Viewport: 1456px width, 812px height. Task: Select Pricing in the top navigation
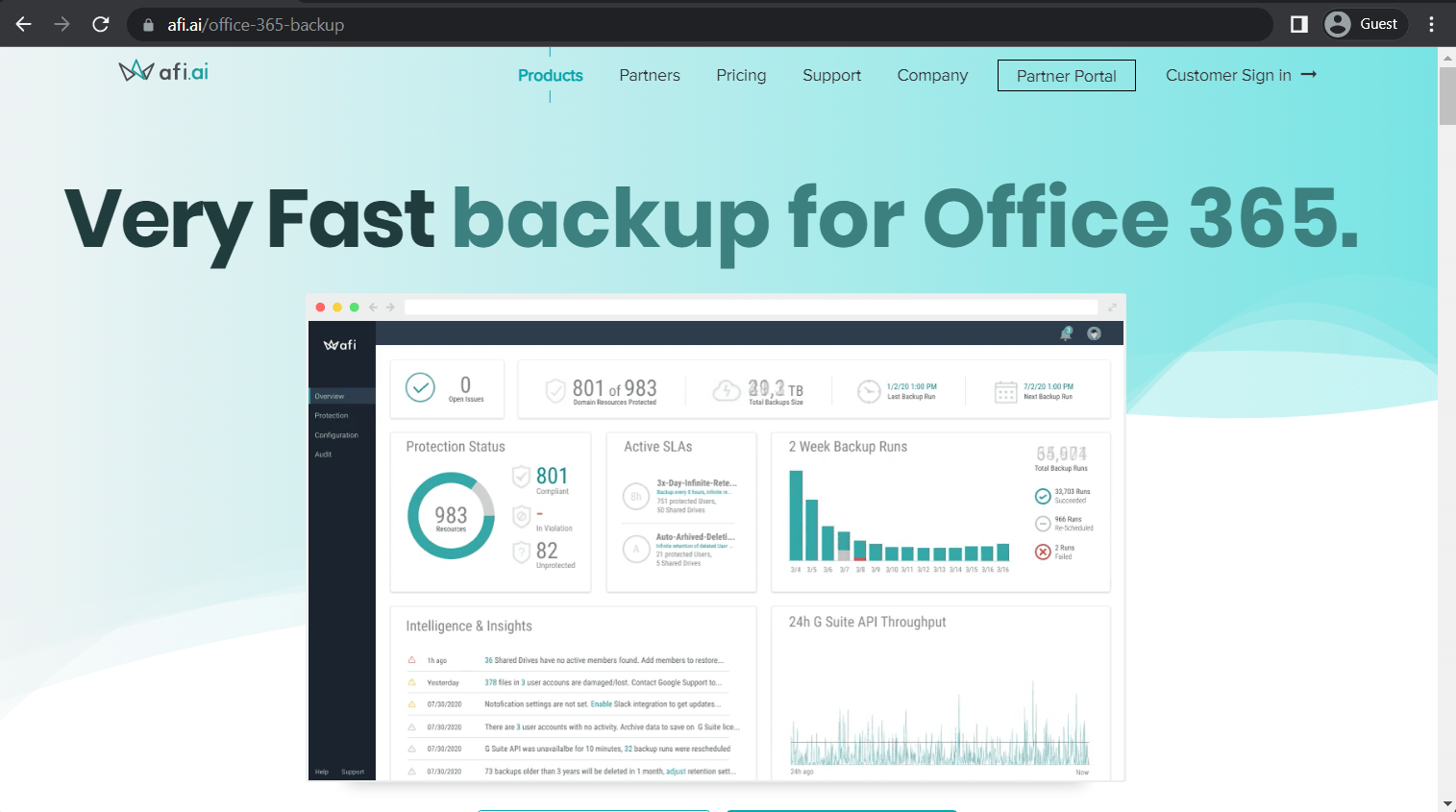click(740, 75)
